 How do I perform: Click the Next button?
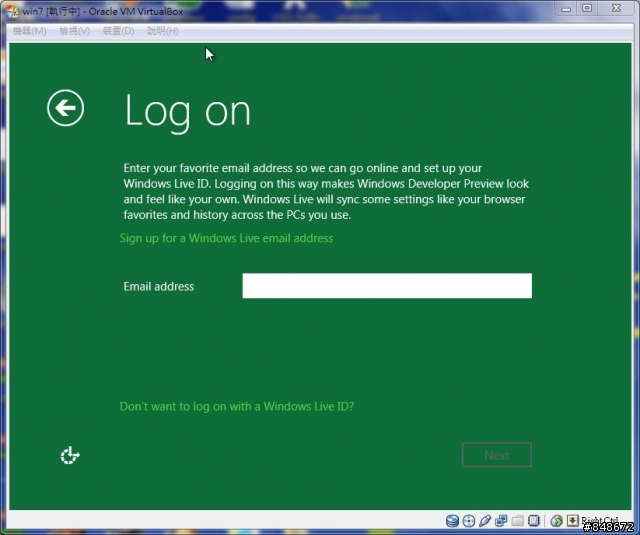point(497,455)
